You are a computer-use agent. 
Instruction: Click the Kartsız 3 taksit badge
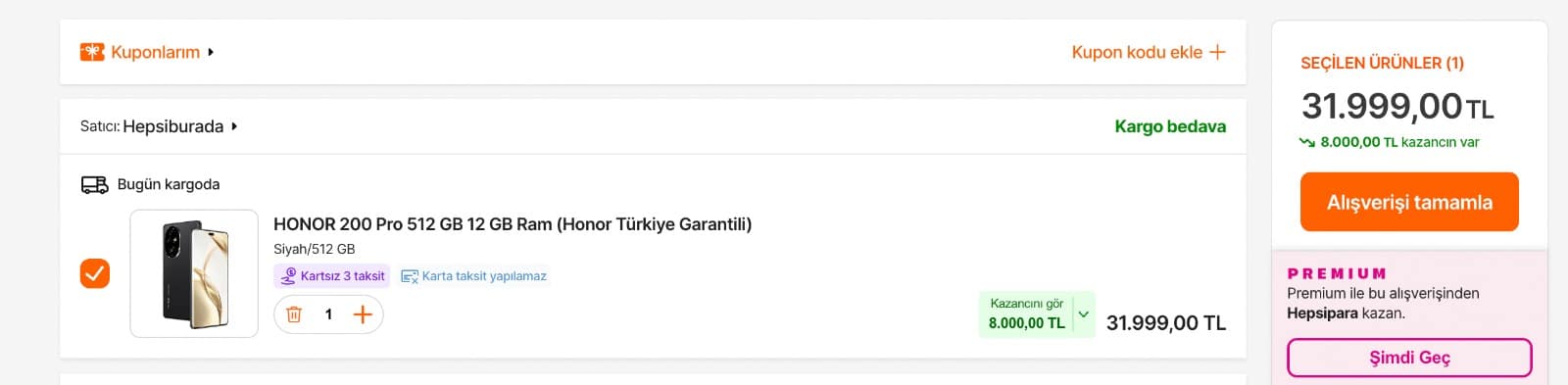(x=332, y=276)
